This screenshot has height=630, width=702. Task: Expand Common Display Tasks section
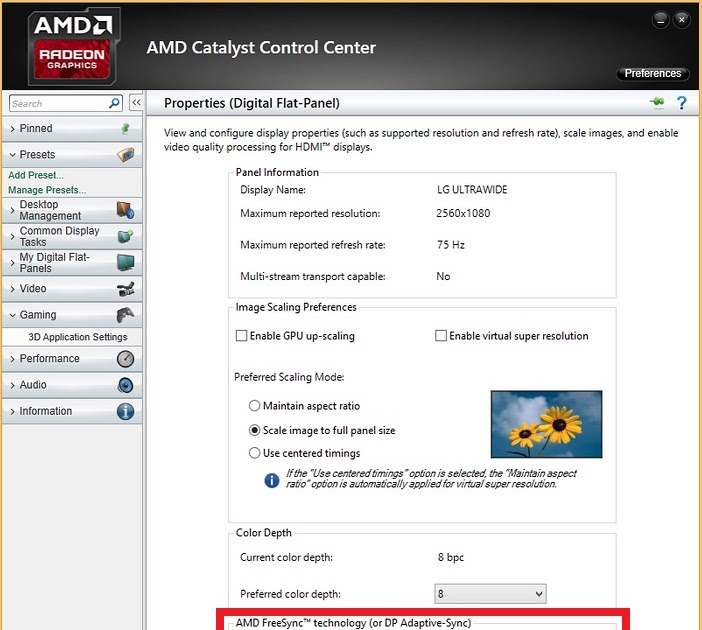pos(13,236)
